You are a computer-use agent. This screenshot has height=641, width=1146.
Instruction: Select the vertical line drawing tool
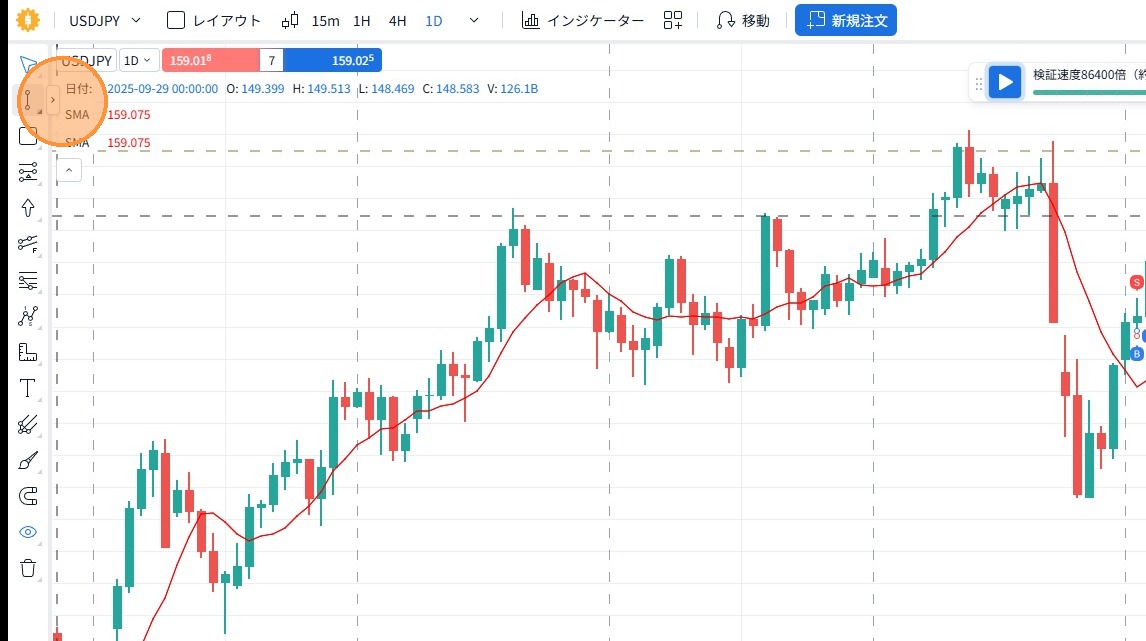tap(28, 99)
